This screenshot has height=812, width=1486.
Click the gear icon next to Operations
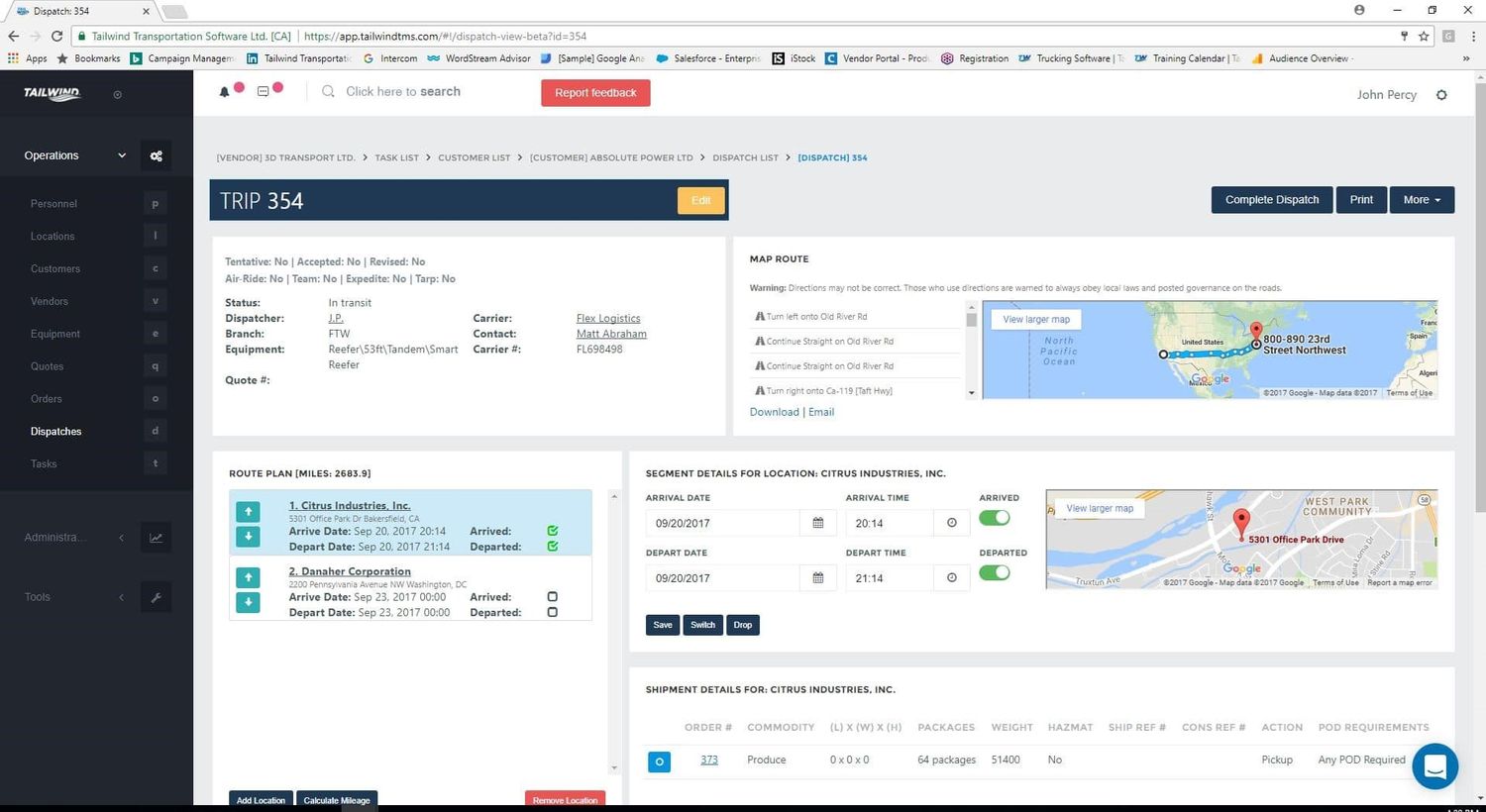156,155
